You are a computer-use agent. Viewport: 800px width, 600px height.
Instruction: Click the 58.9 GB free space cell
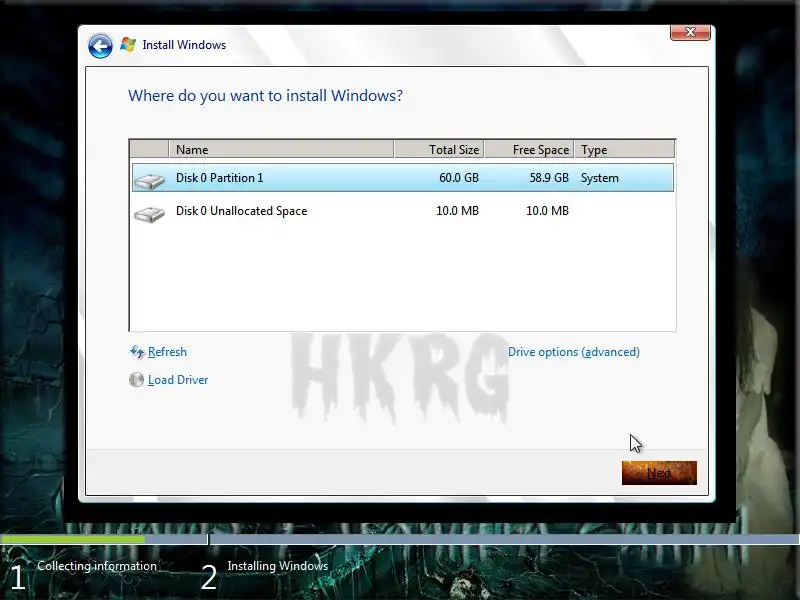(549, 178)
